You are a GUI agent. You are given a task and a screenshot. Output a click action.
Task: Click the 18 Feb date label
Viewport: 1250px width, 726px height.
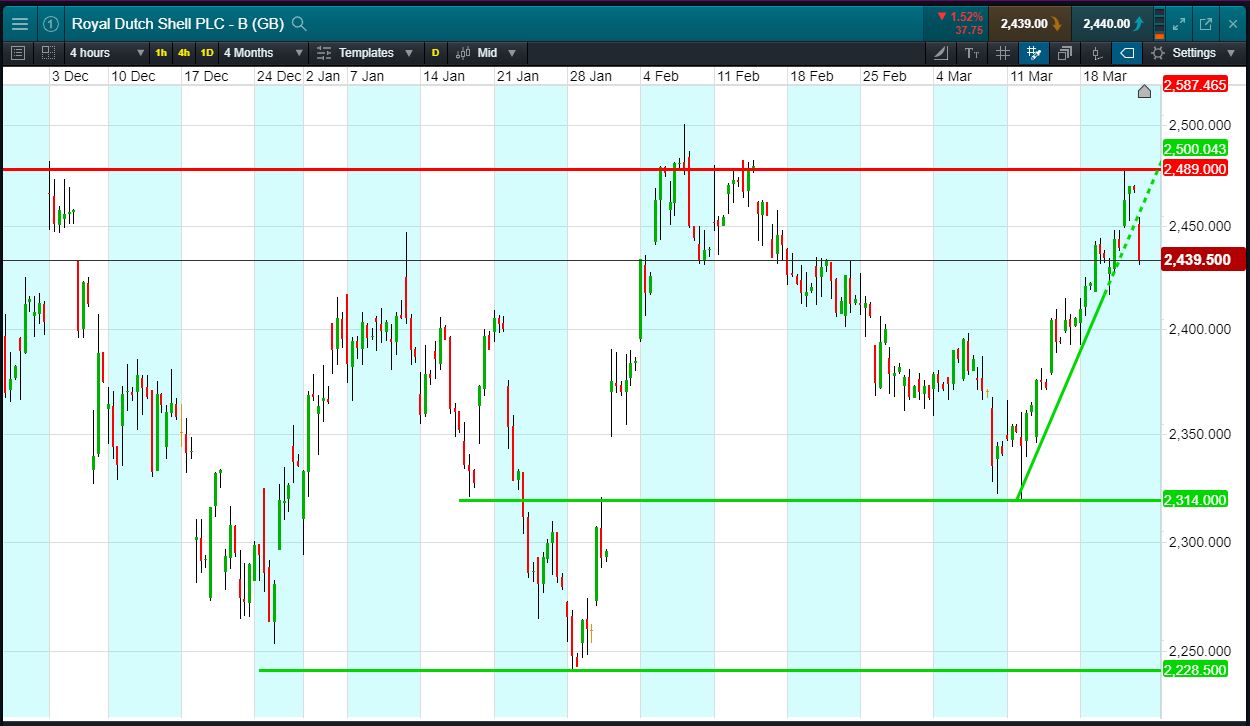pos(811,76)
